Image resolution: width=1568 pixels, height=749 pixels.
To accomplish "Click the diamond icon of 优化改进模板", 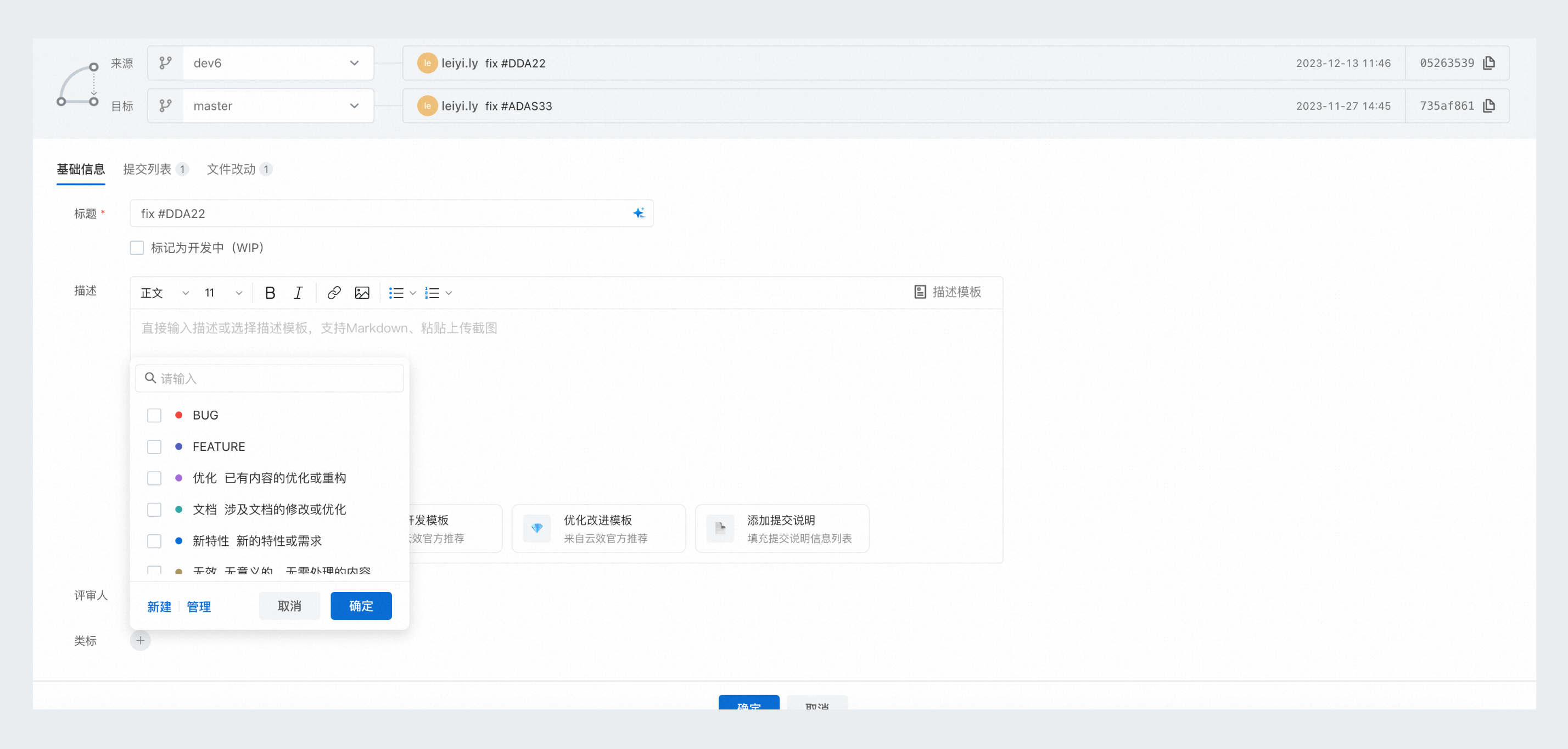I will tap(537, 528).
